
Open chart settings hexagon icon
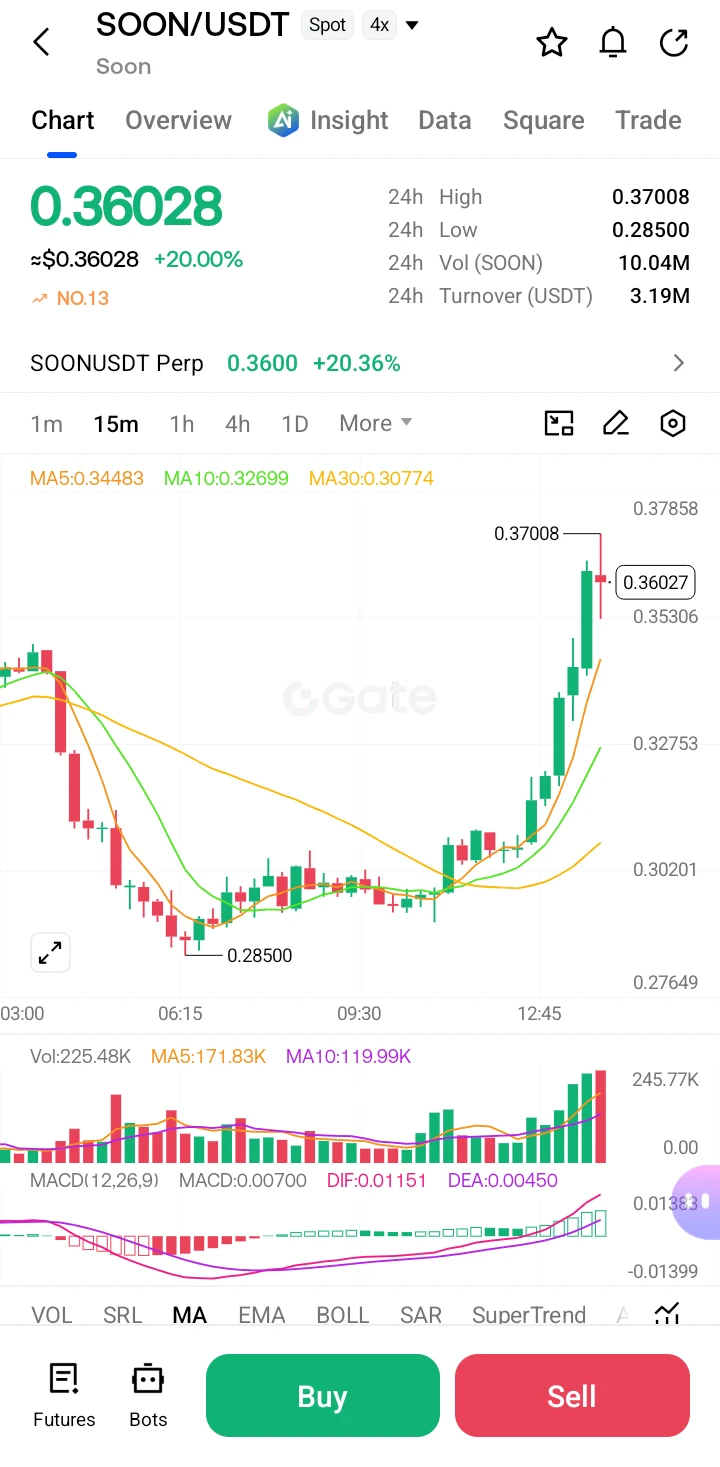click(674, 423)
